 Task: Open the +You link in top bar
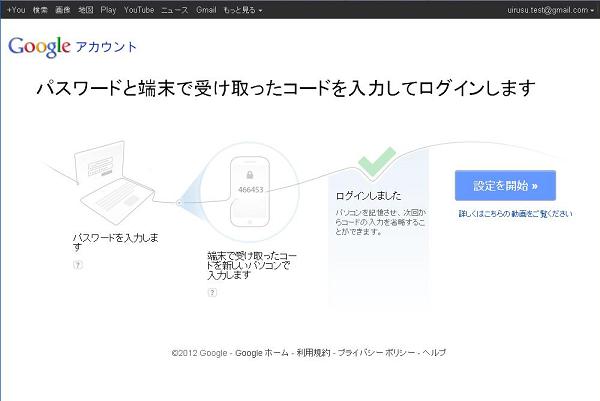(16, 10)
